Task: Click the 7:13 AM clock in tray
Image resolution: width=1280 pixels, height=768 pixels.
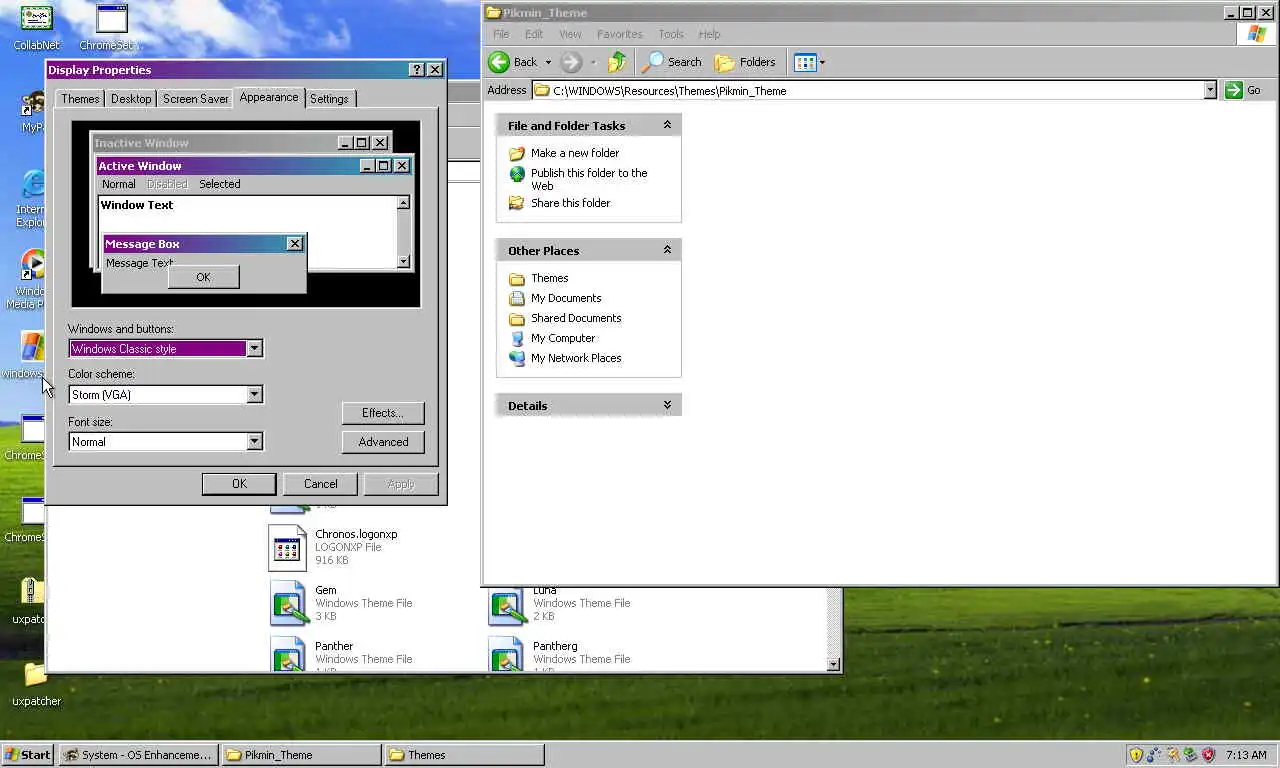Action: pyautogui.click(x=1246, y=755)
